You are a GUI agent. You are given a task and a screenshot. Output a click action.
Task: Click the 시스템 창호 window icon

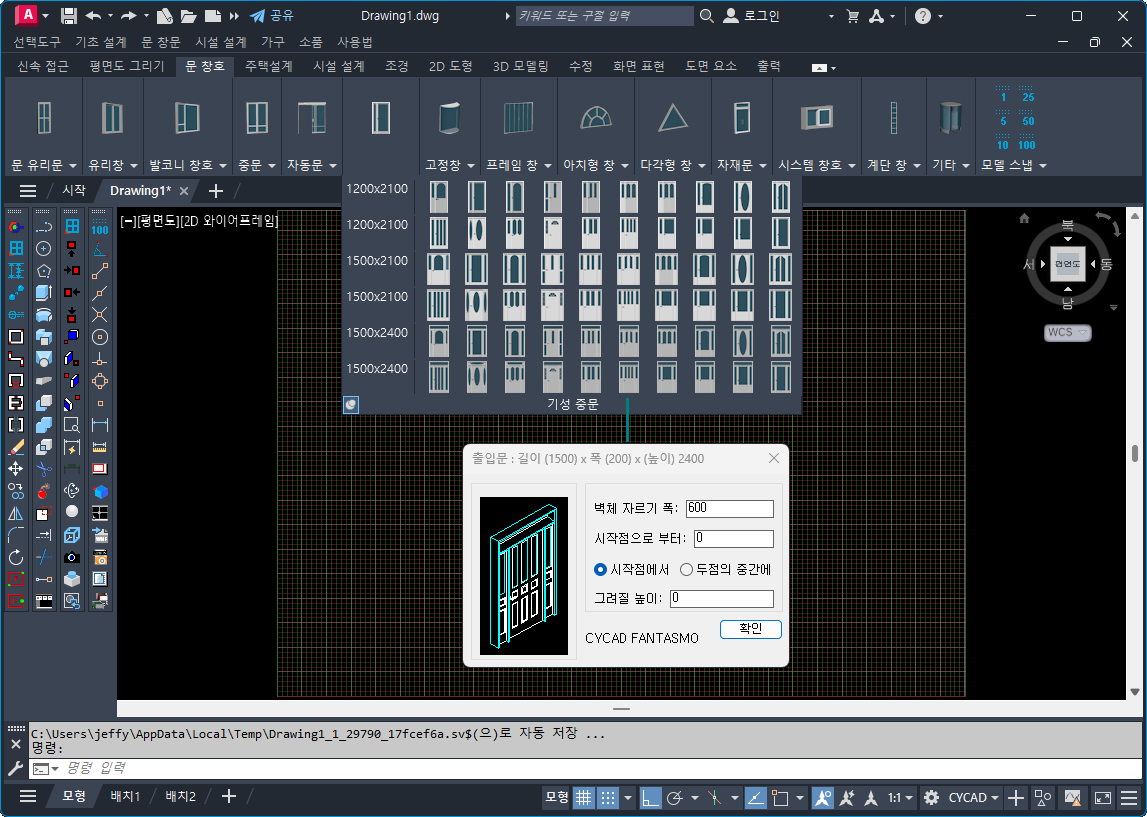(x=816, y=117)
